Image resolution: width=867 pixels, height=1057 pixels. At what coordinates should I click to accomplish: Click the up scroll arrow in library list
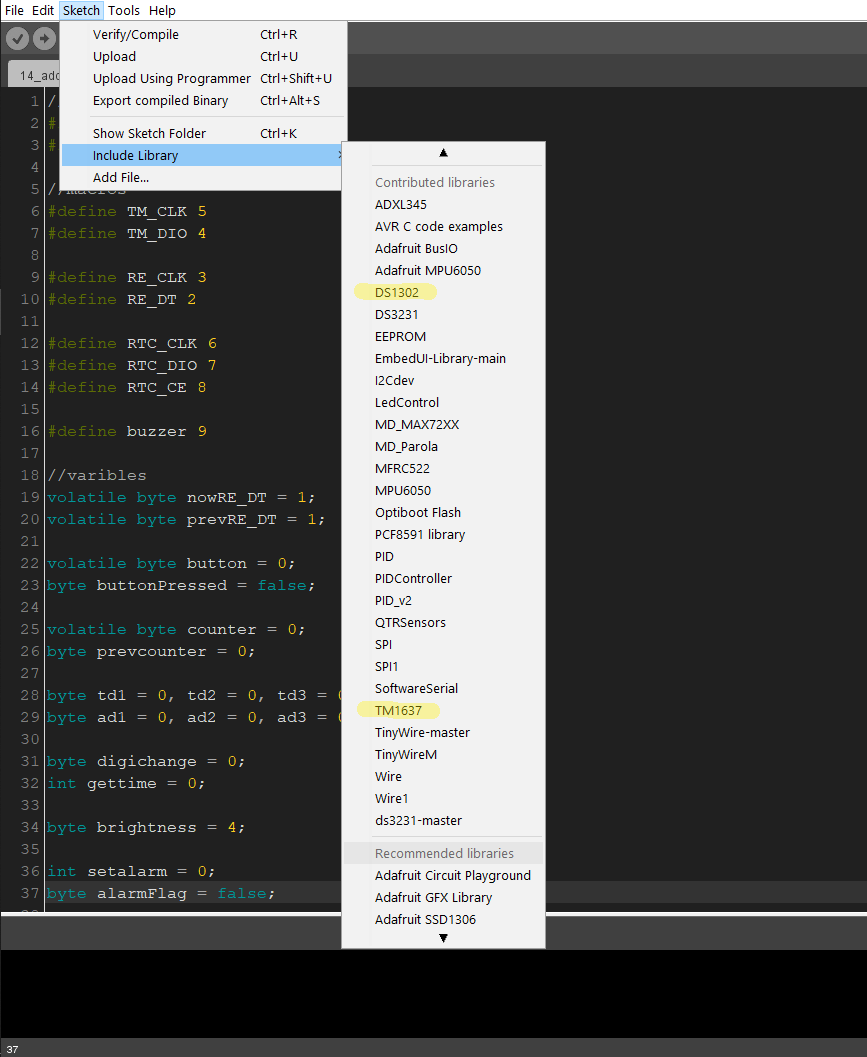click(443, 152)
